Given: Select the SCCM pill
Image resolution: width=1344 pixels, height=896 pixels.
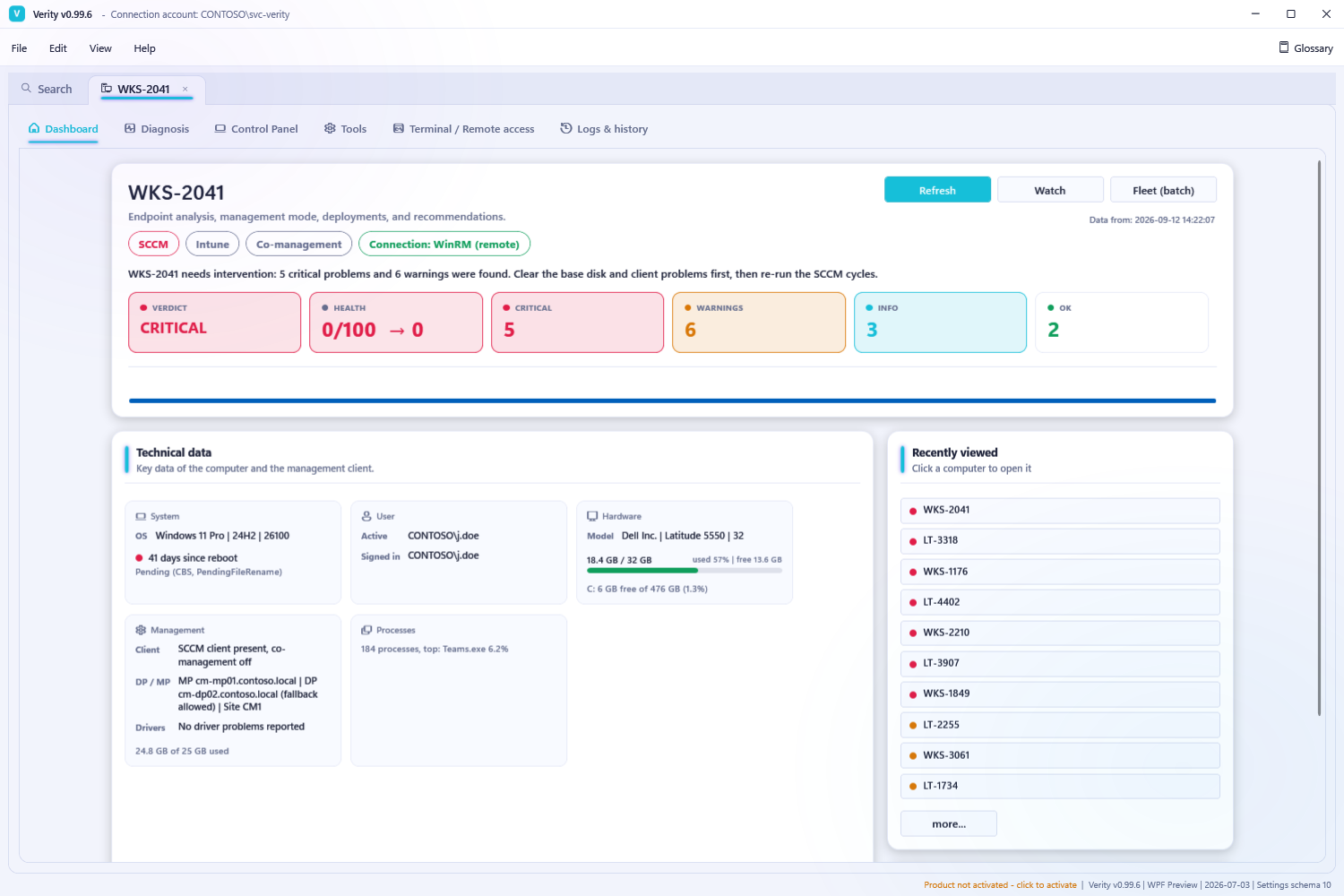Looking at the screenshot, I should click(x=153, y=245).
